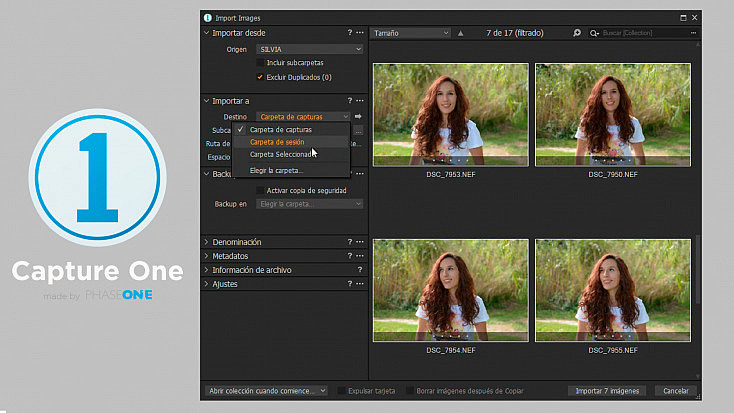Viewport: 734px width, 413px height.
Task: Collapse the Importar desde section
Action: coord(206,33)
